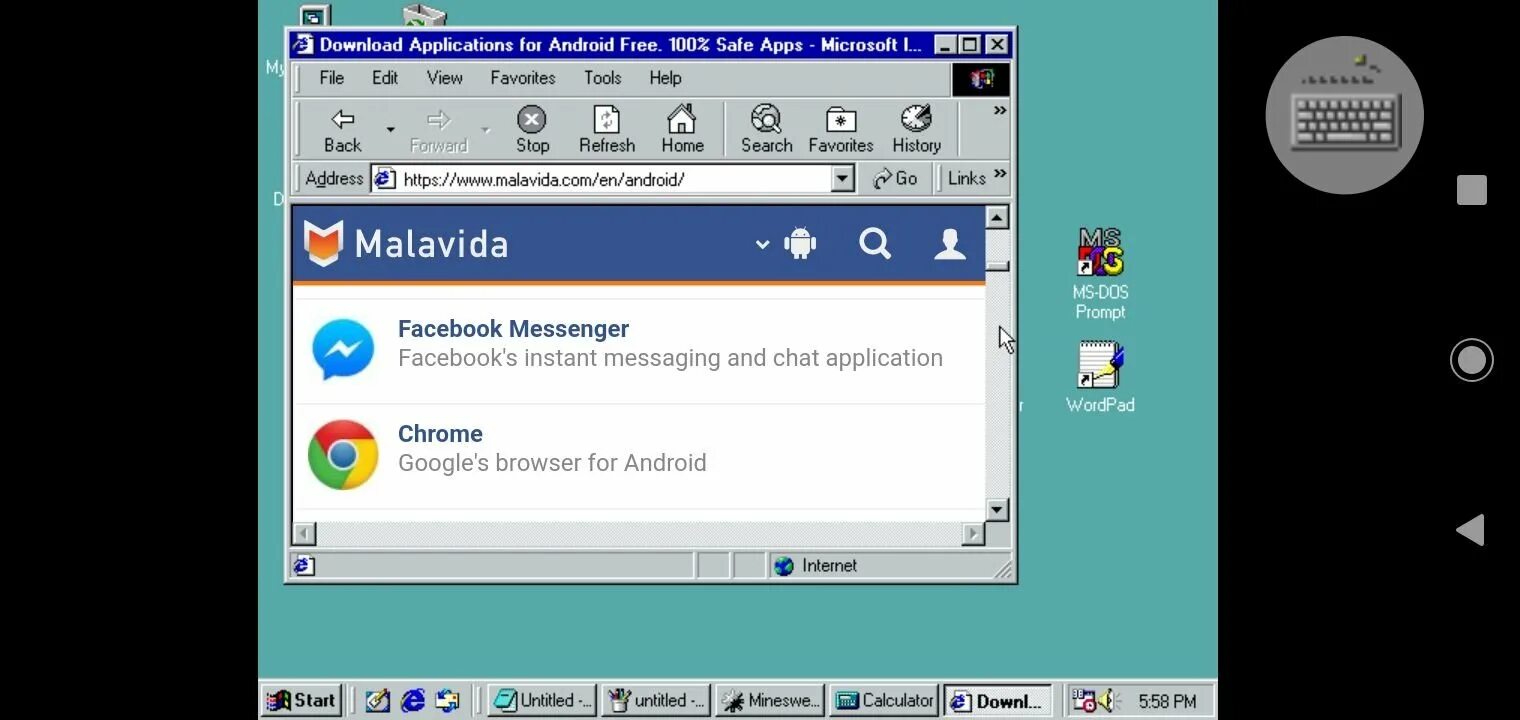The width and height of the screenshot is (1520, 720).
Task: Show more toolbar buttons chevron
Action: point(999,111)
